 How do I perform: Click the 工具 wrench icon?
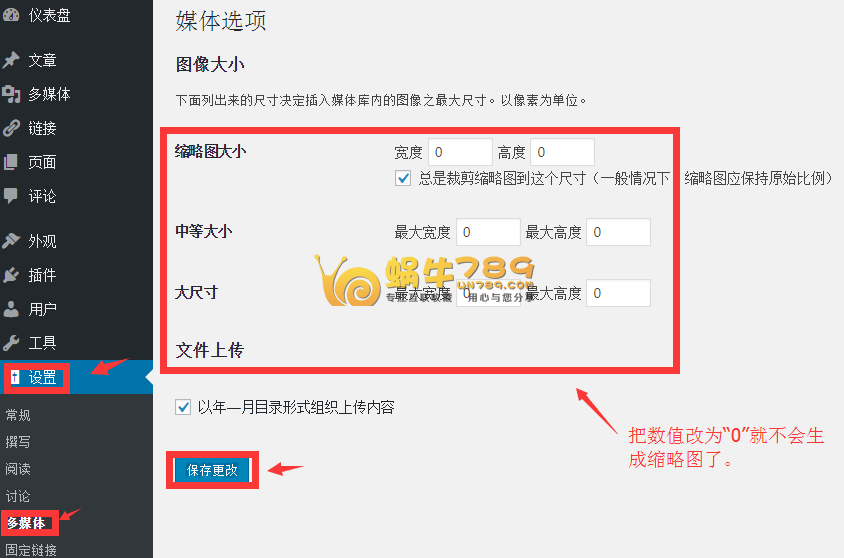click(x=11, y=343)
